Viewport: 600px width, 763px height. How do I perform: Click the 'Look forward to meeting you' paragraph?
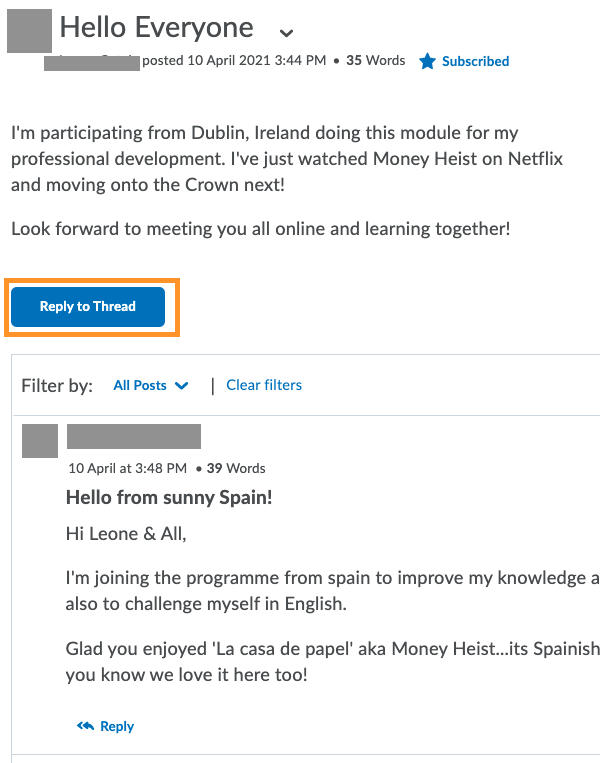coord(260,229)
